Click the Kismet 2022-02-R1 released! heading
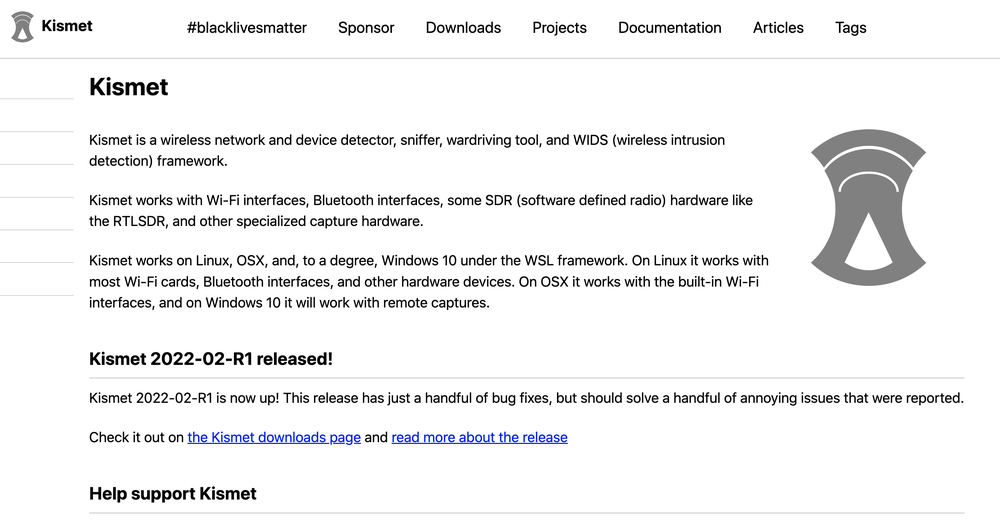The image size is (1000, 525). pyautogui.click(x=210, y=359)
